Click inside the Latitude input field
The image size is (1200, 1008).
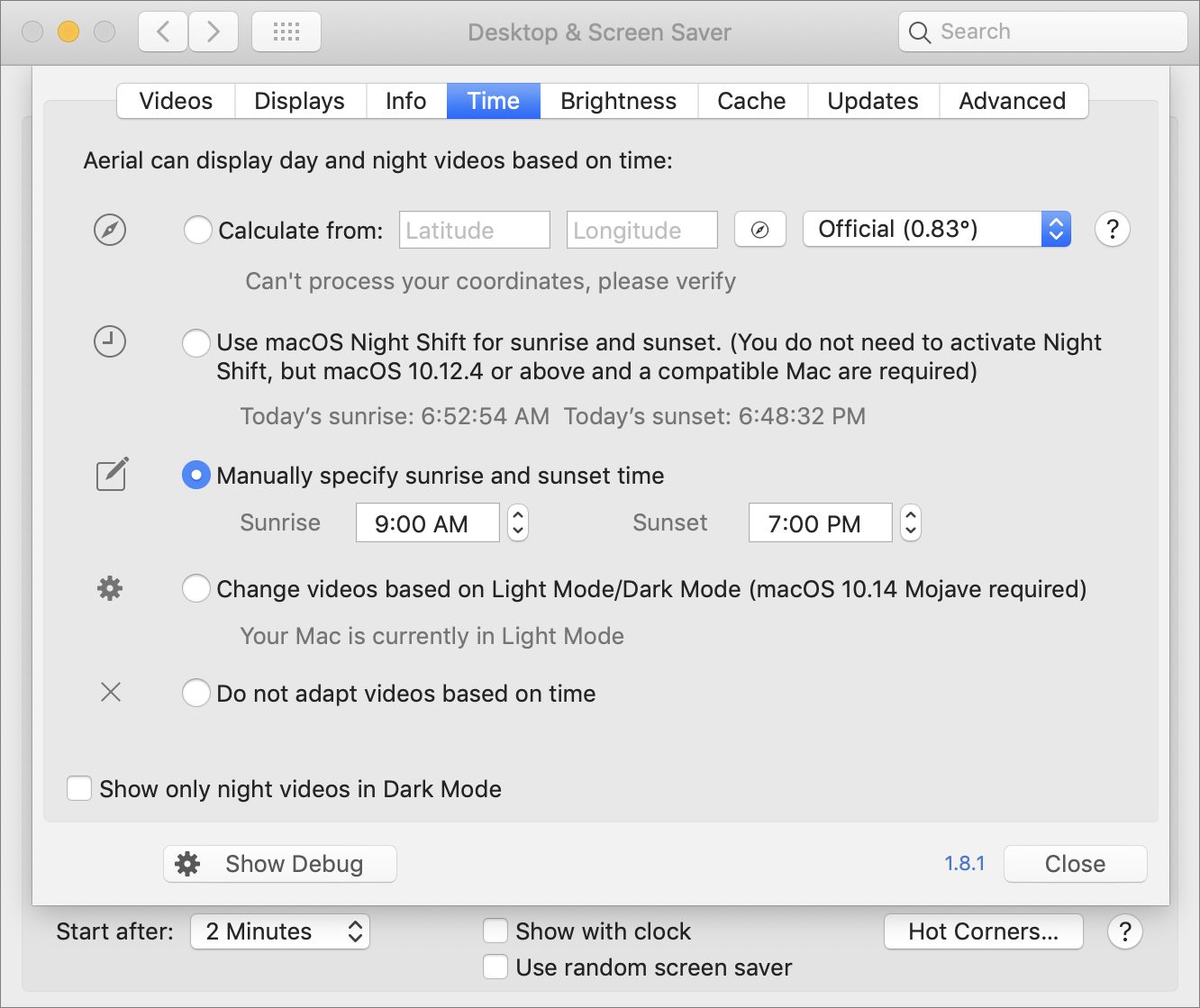pyautogui.click(x=474, y=230)
